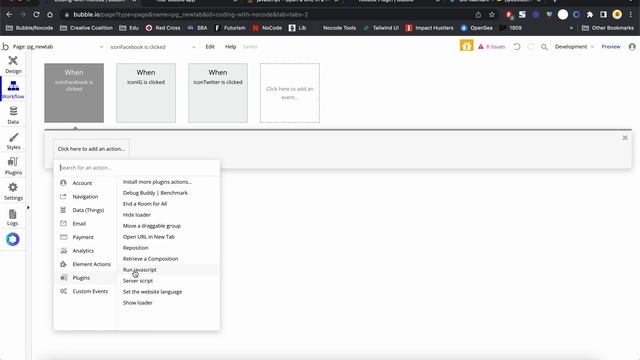Open the Nocode Tools bookmark
Screen dimensions: 640x360
[339, 28]
